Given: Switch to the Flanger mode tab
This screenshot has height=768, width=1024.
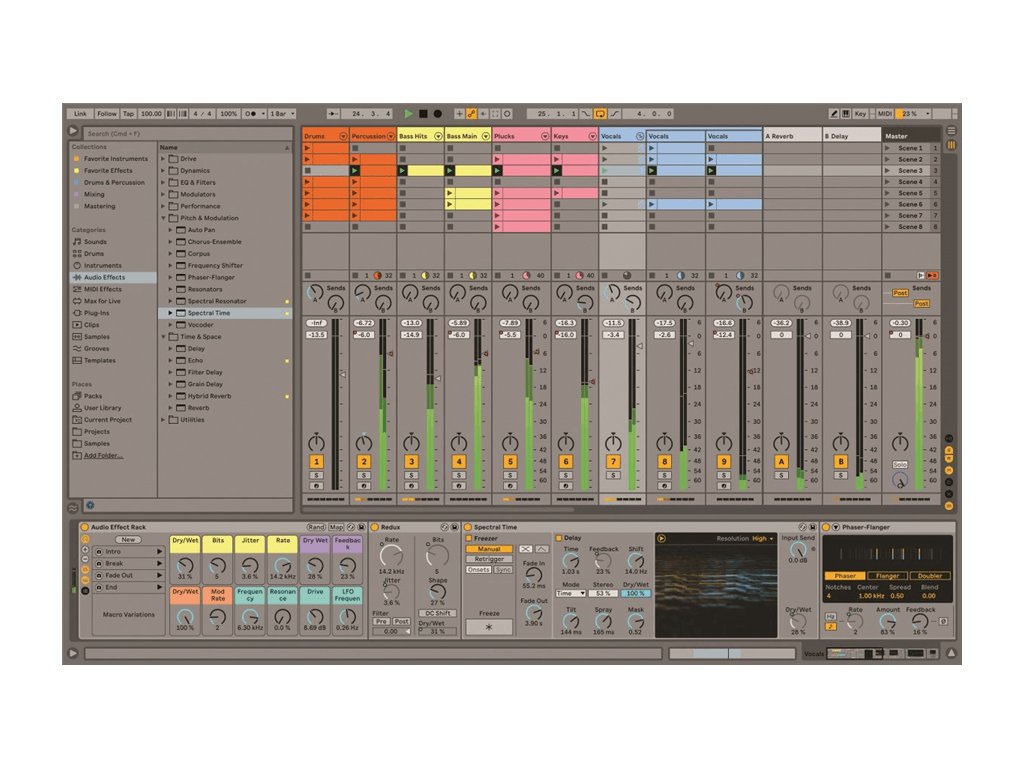Looking at the screenshot, I should click(887, 576).
